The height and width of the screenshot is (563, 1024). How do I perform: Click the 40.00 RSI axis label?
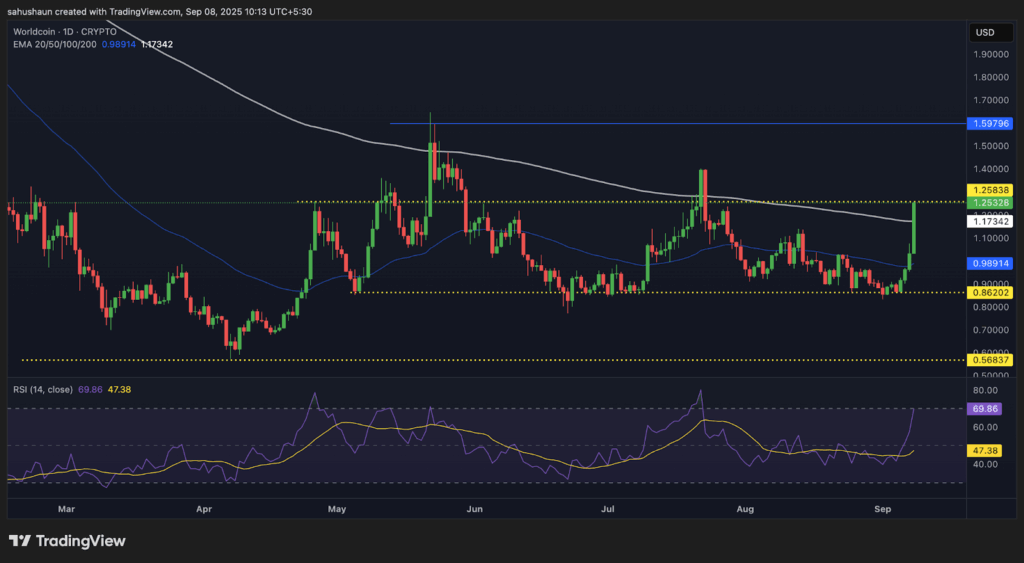(x=985, y=464)
